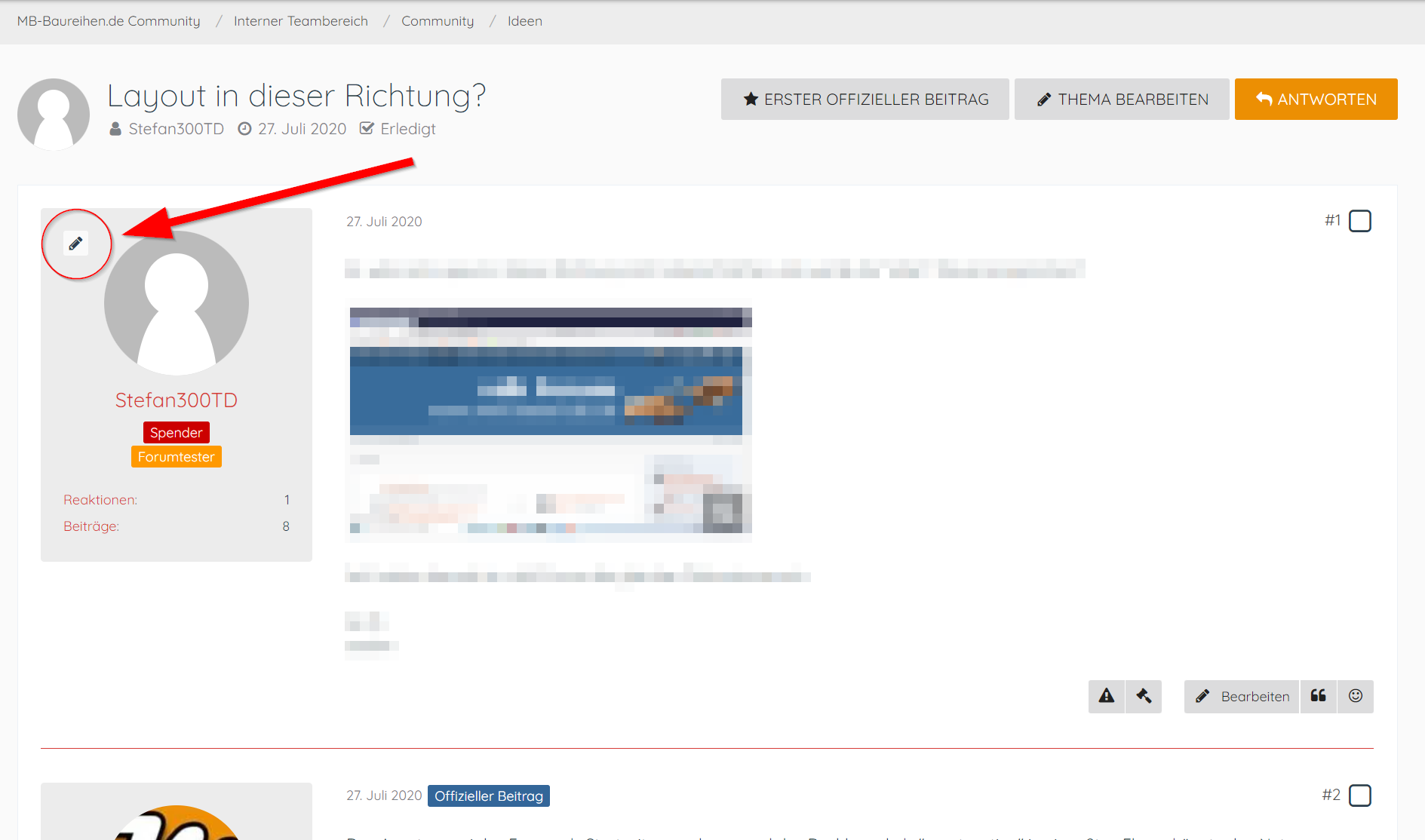Click the warning triangle report icon
Image resolution: width=1425 pixels, height=840 pixels.
(1106, 696)
